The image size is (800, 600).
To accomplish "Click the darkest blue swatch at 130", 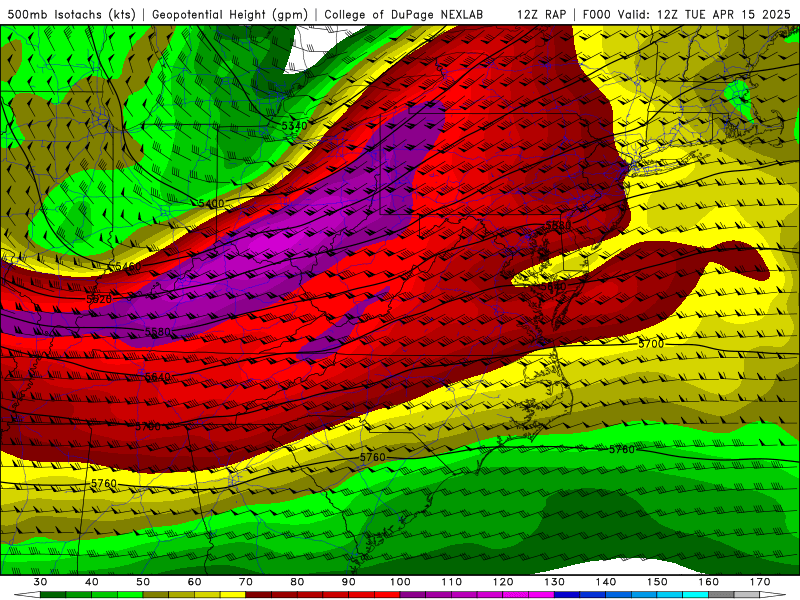I will coord(567,595).
